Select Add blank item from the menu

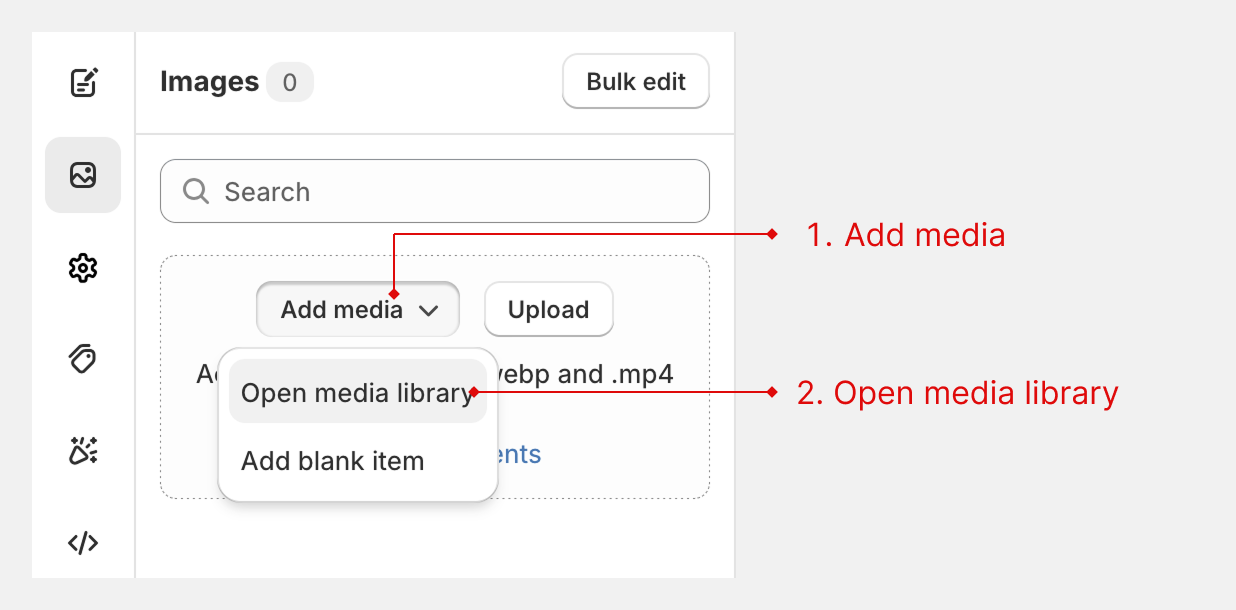click(333, 460)
